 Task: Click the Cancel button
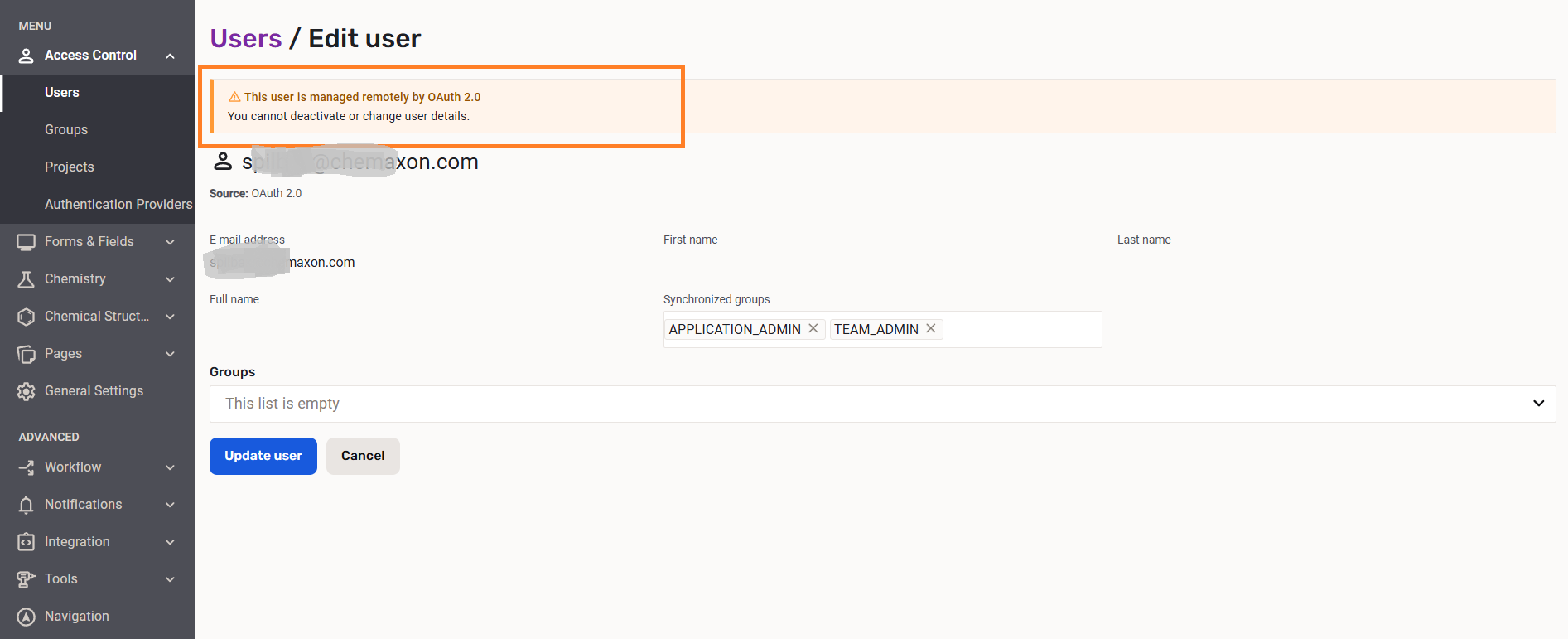point(363,456)
